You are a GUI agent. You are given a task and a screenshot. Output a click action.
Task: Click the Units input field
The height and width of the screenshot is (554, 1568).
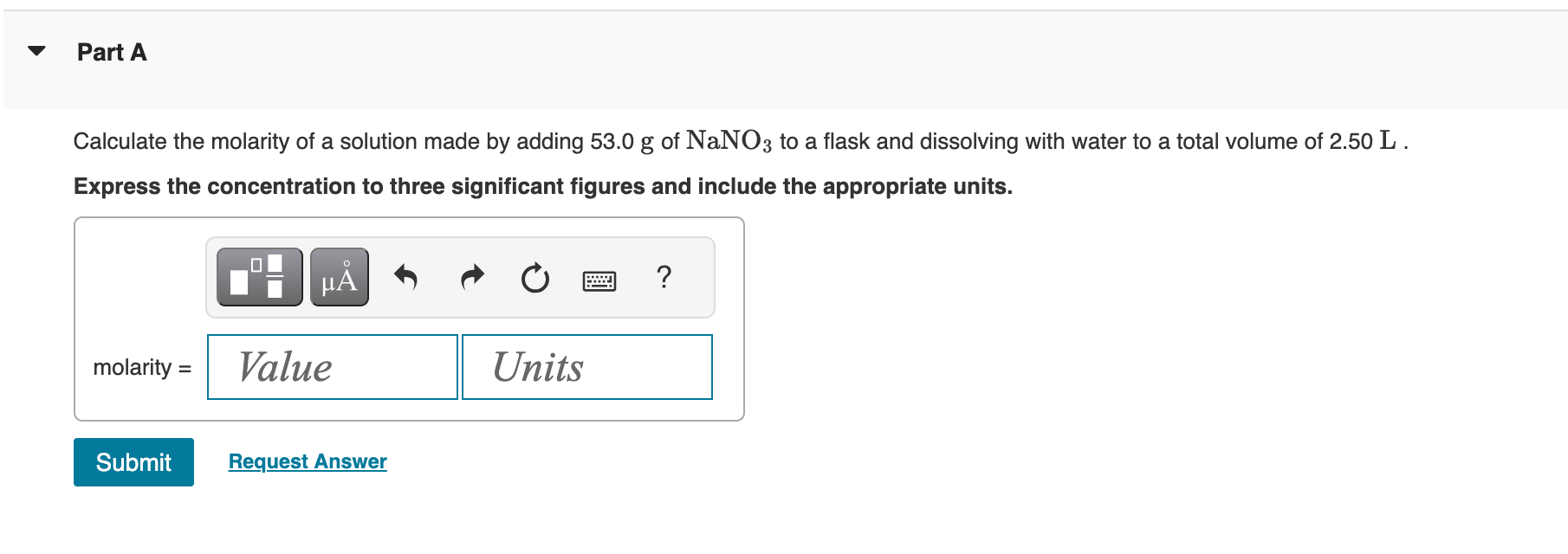[587, 367]
